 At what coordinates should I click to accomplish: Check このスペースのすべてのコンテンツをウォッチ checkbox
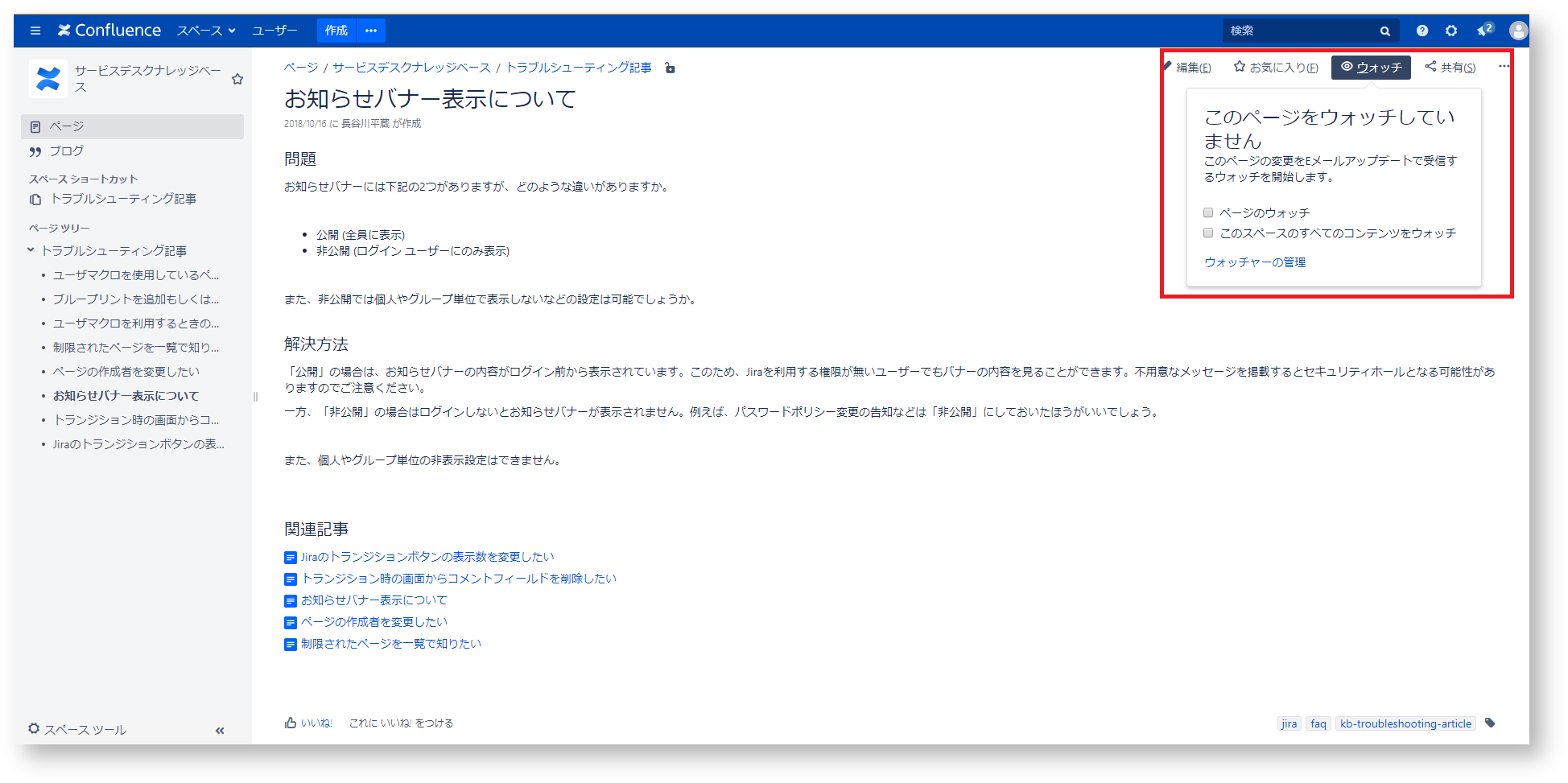[1208, 233]
